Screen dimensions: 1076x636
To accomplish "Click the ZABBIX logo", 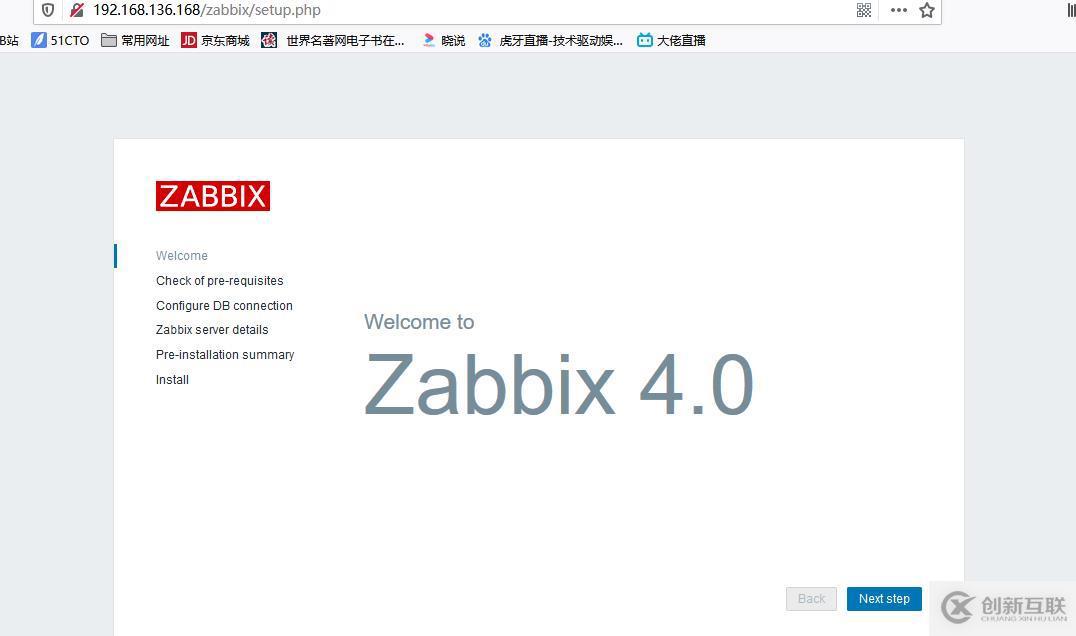I will coord(212,196).
